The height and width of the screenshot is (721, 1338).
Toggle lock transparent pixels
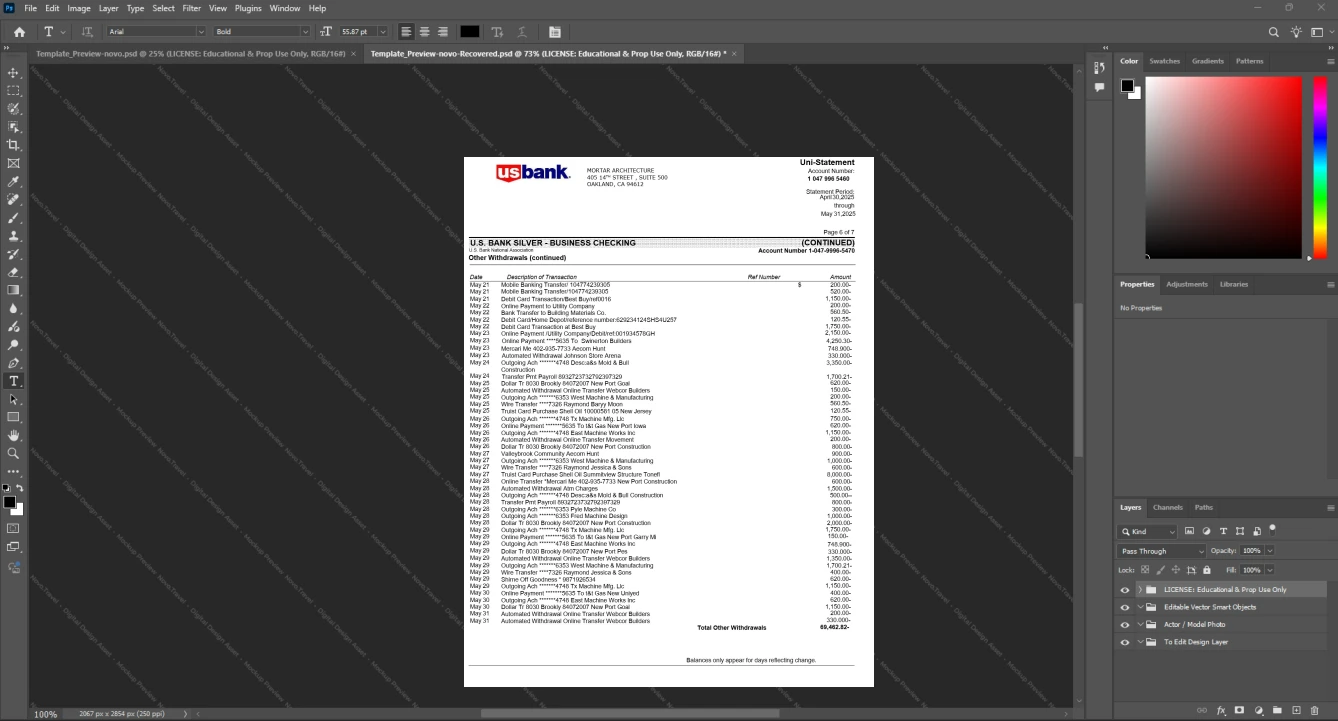1145,570
